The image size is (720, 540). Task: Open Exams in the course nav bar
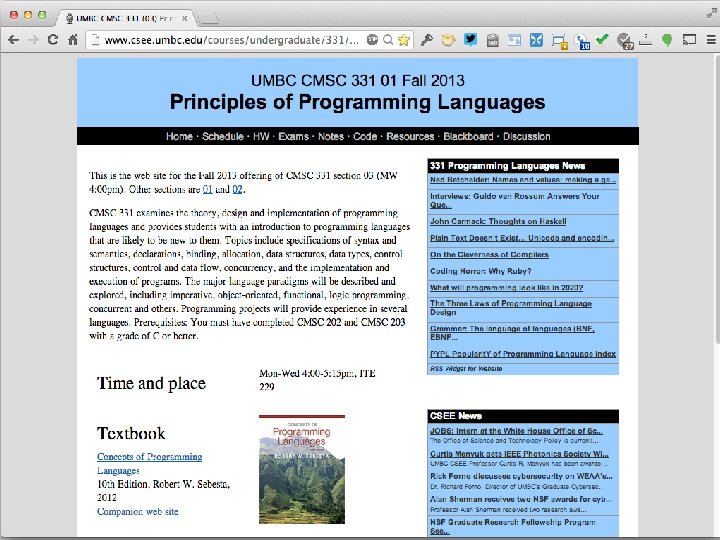click(293, 136)
